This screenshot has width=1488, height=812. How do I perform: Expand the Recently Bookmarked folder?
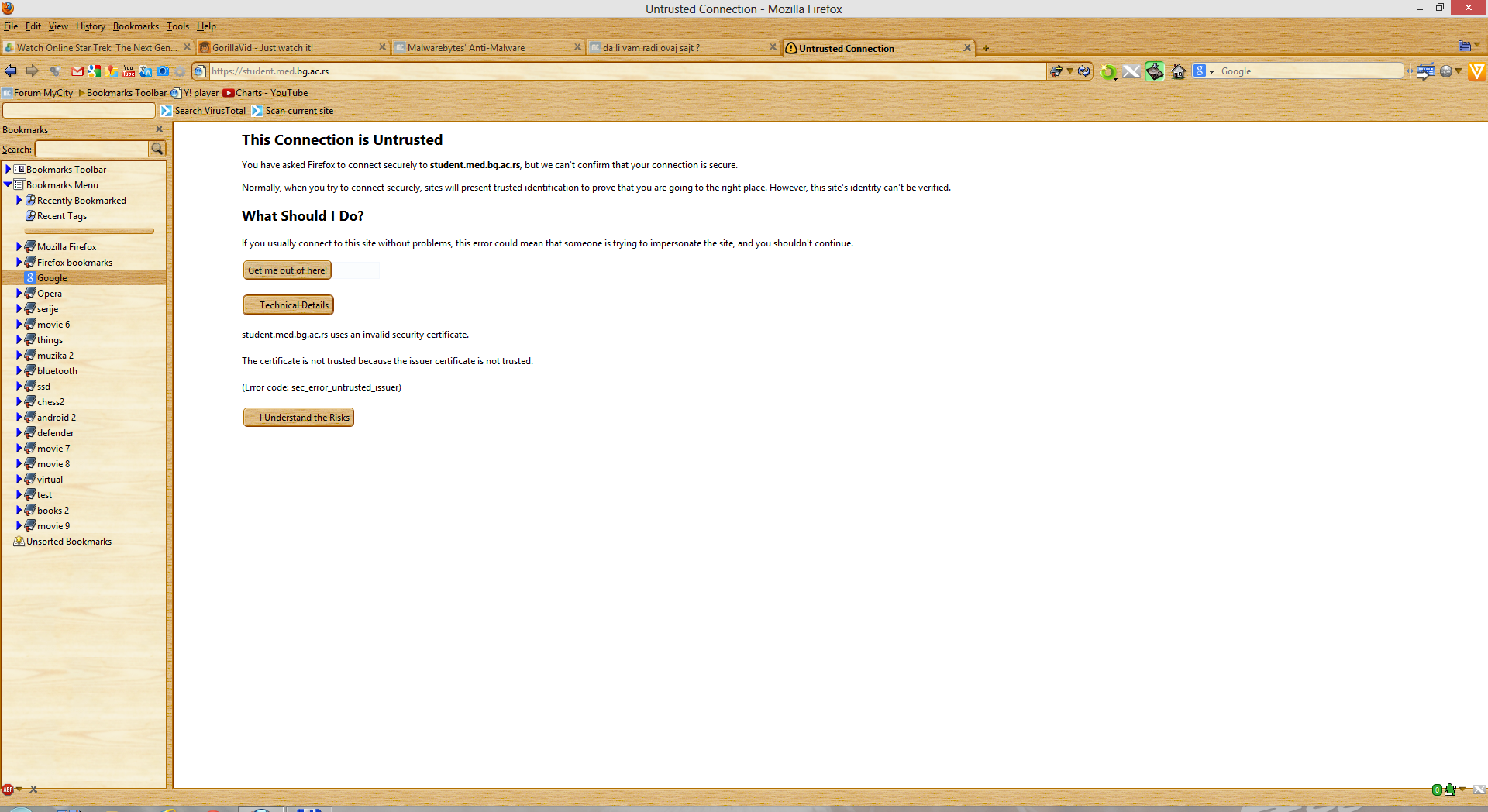pyautogui.click(x=19, y=200)
